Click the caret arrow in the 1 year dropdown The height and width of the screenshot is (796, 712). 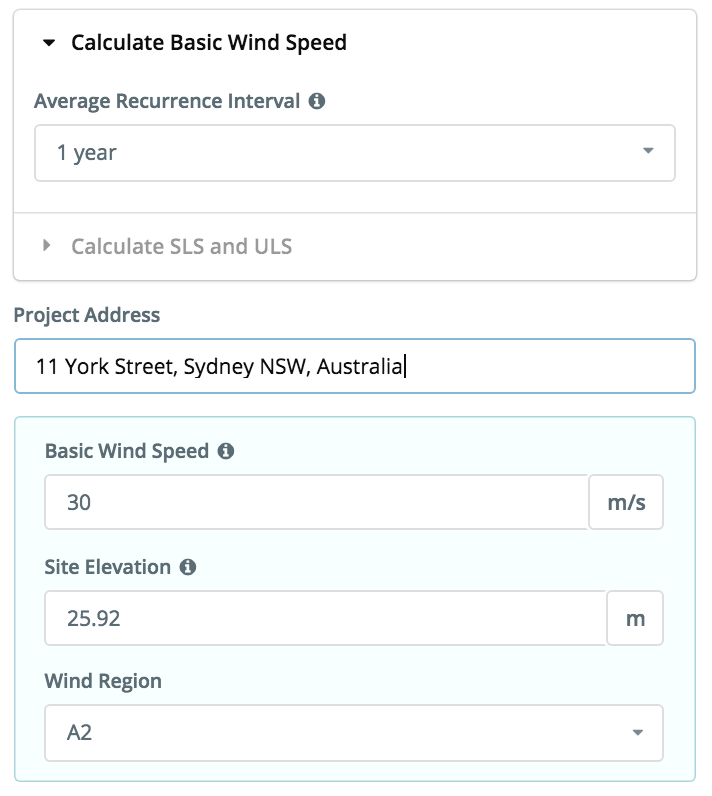coord(648,151)
